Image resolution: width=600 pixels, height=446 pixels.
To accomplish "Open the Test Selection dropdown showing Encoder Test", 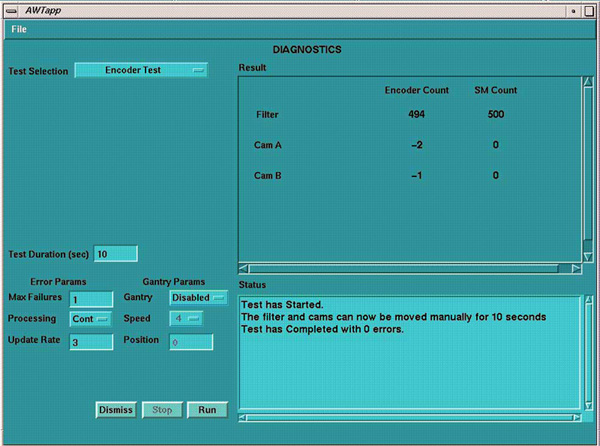I will coord(141,70).
